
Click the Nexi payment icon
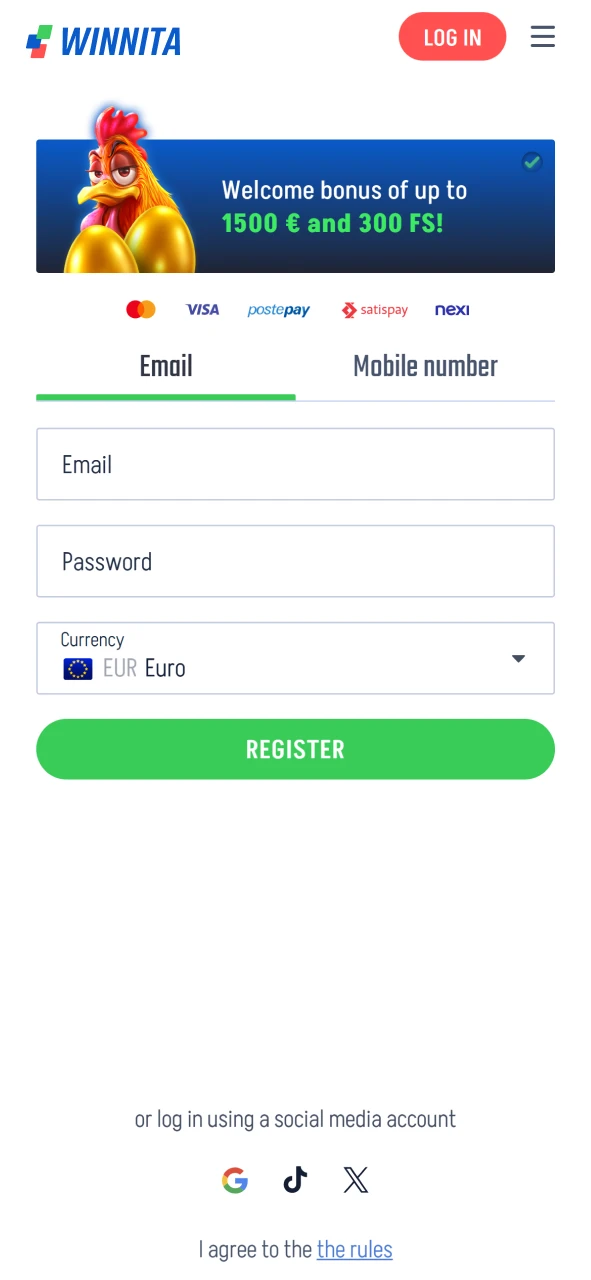click(x=452, y=309)
